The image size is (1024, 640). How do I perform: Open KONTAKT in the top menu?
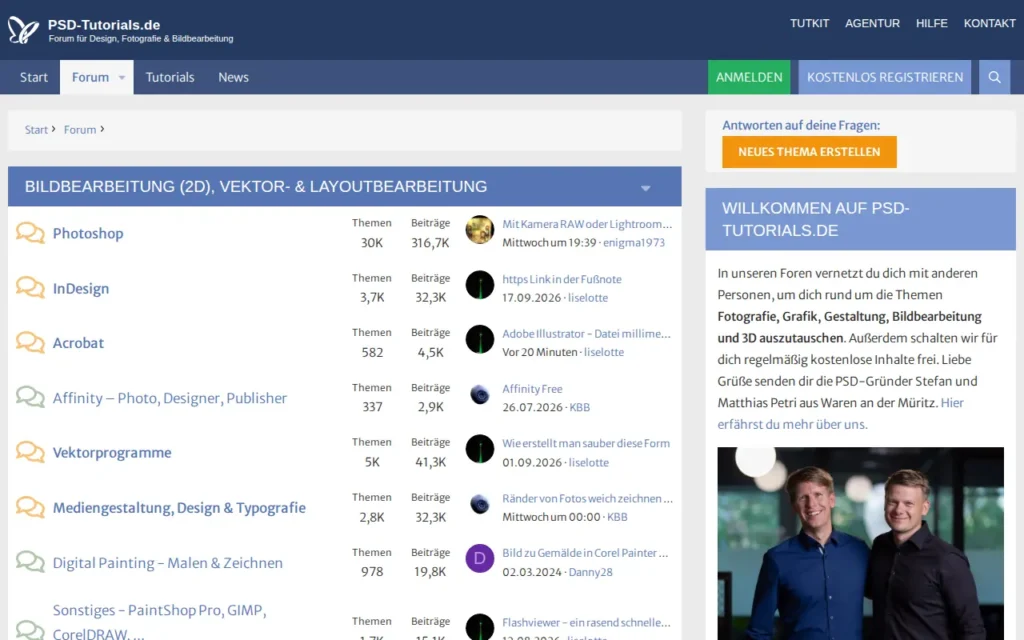point(989,24)
